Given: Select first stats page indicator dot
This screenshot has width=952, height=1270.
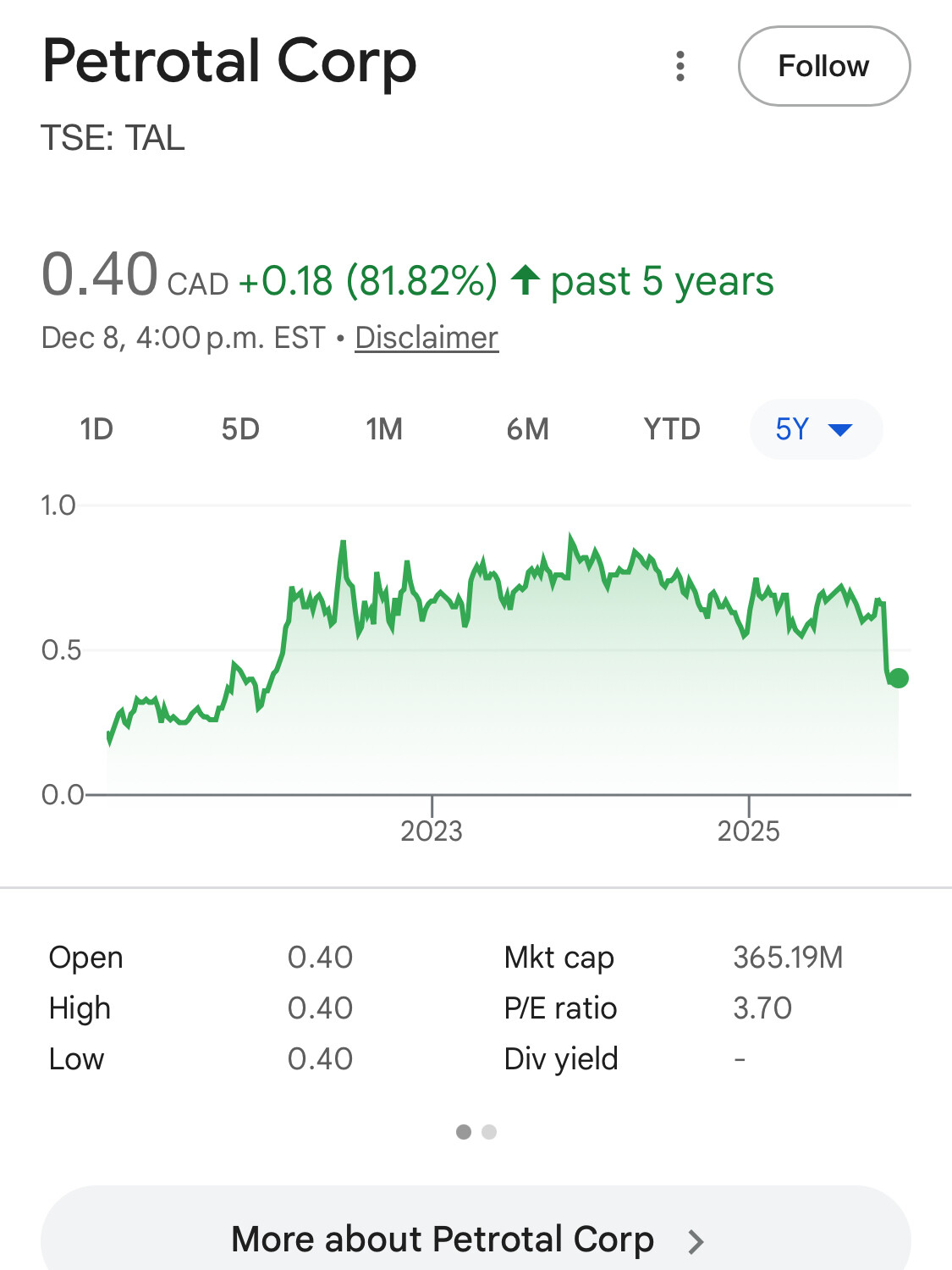Looking at the screenshot, I should click(x=464, y=1132).
